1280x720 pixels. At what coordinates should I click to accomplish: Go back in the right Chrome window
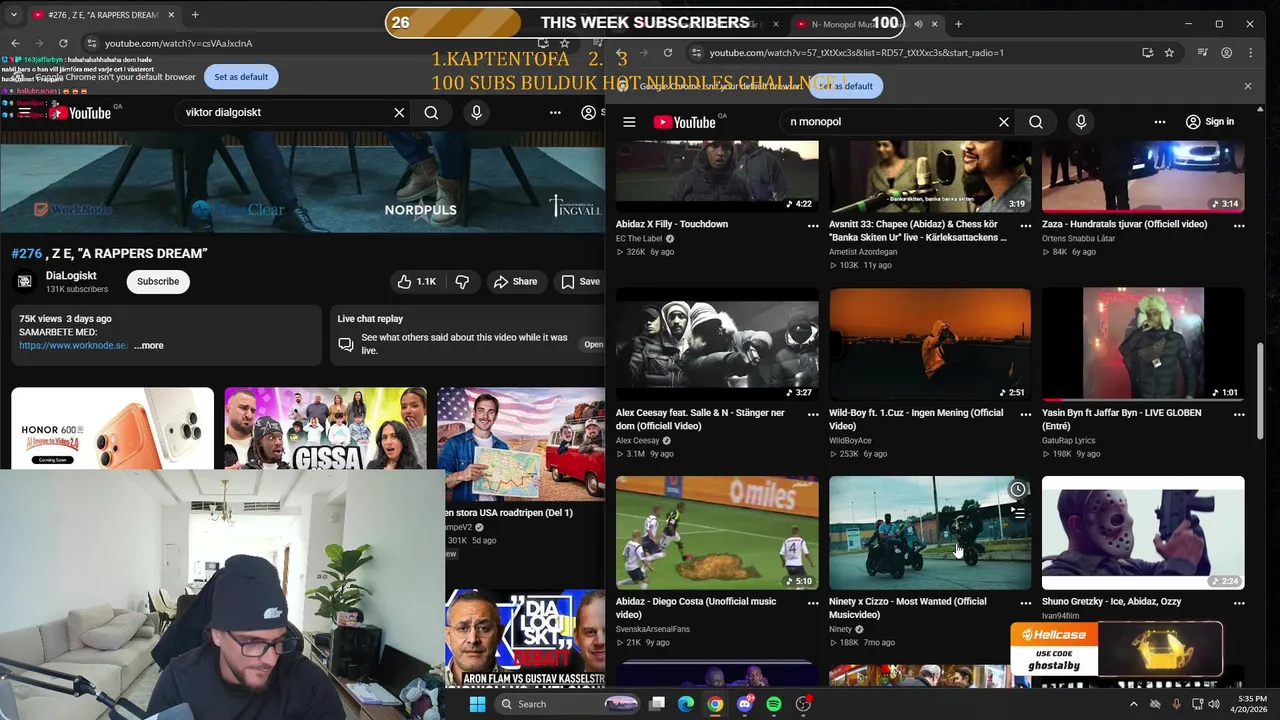[x=620, y=53]
